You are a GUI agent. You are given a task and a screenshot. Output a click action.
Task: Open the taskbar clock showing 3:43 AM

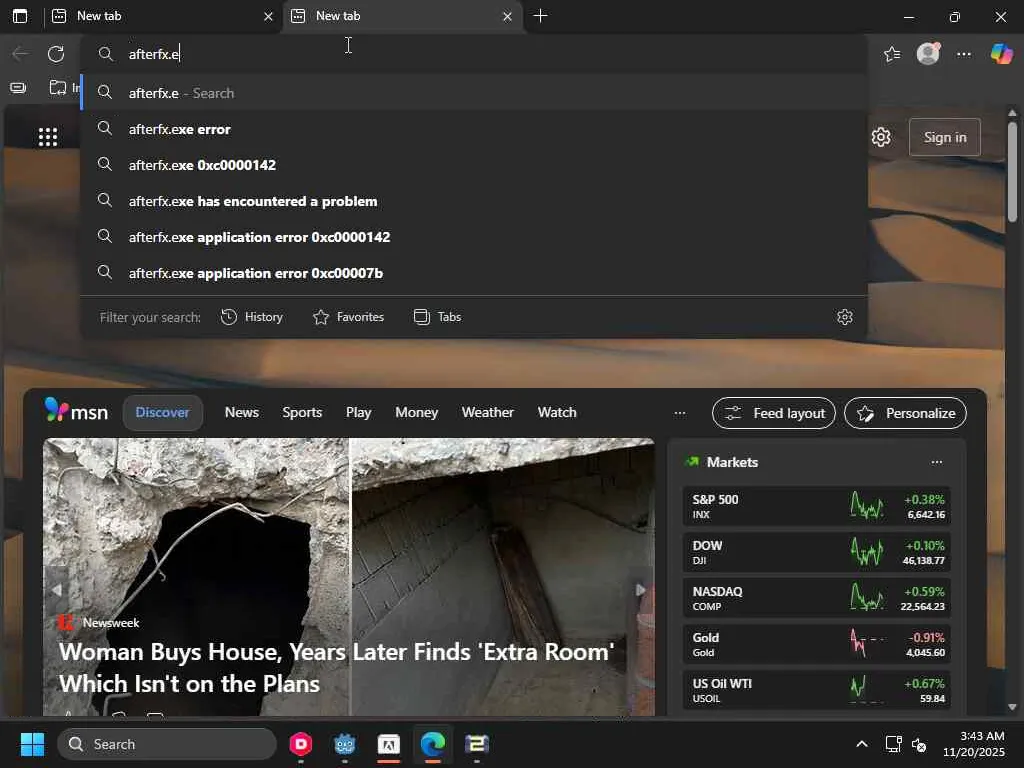pos(973,744)
